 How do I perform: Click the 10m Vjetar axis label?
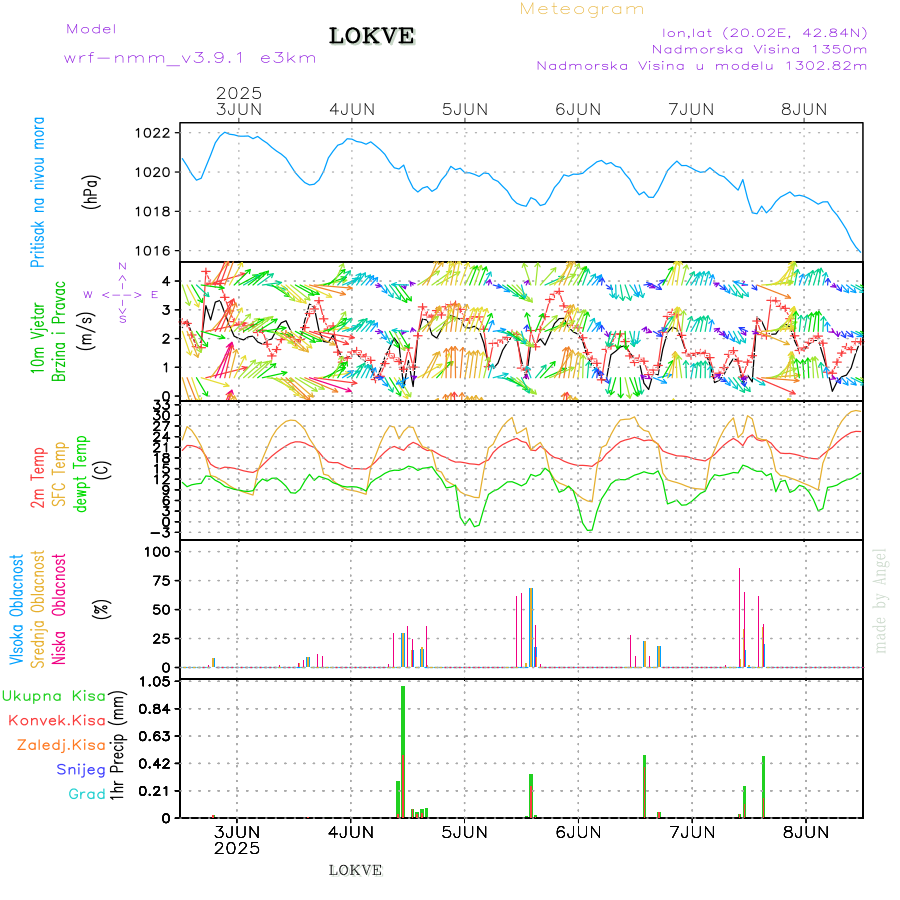tap(38, 328)
